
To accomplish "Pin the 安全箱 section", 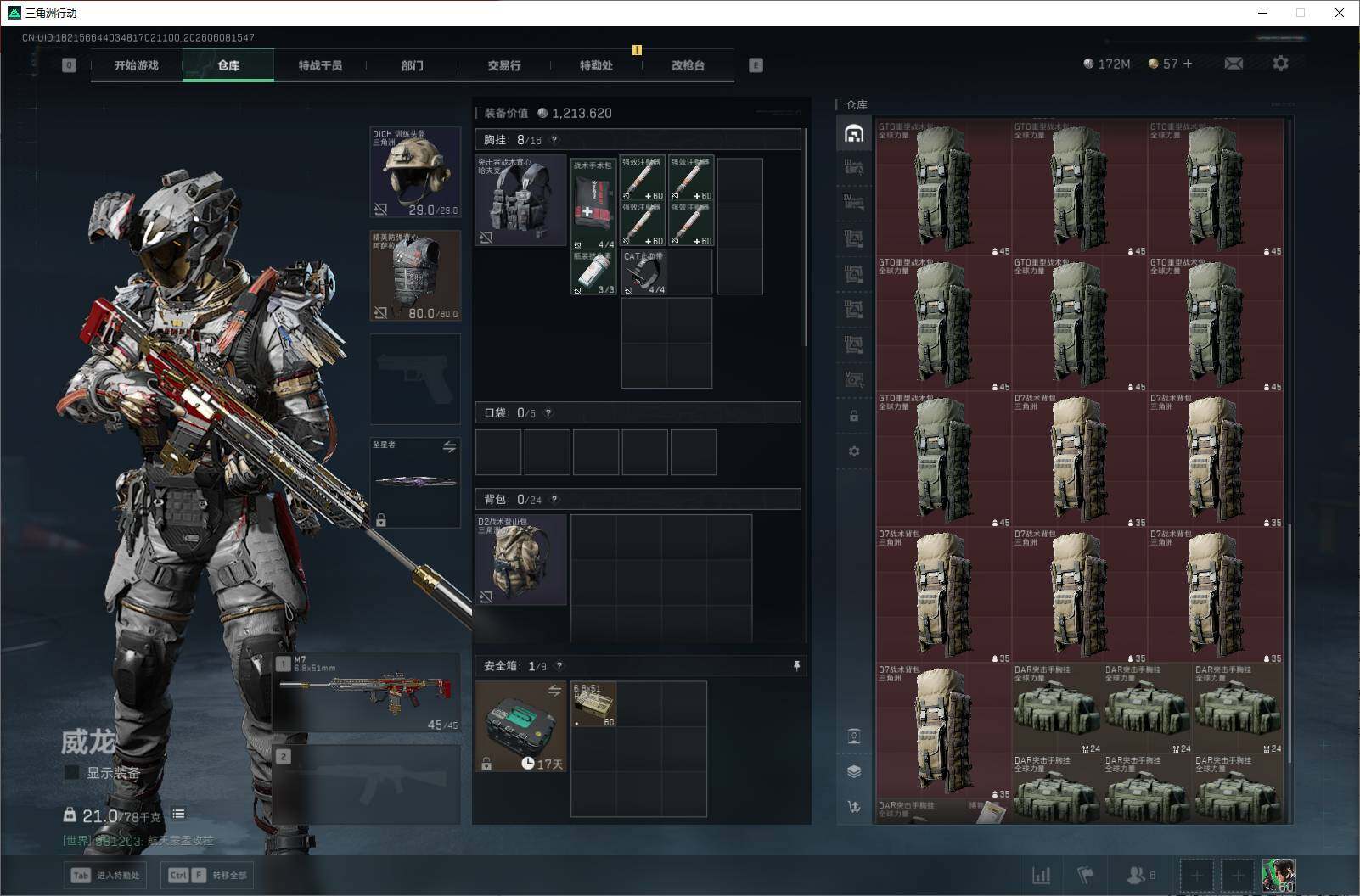I will (796, 666).
